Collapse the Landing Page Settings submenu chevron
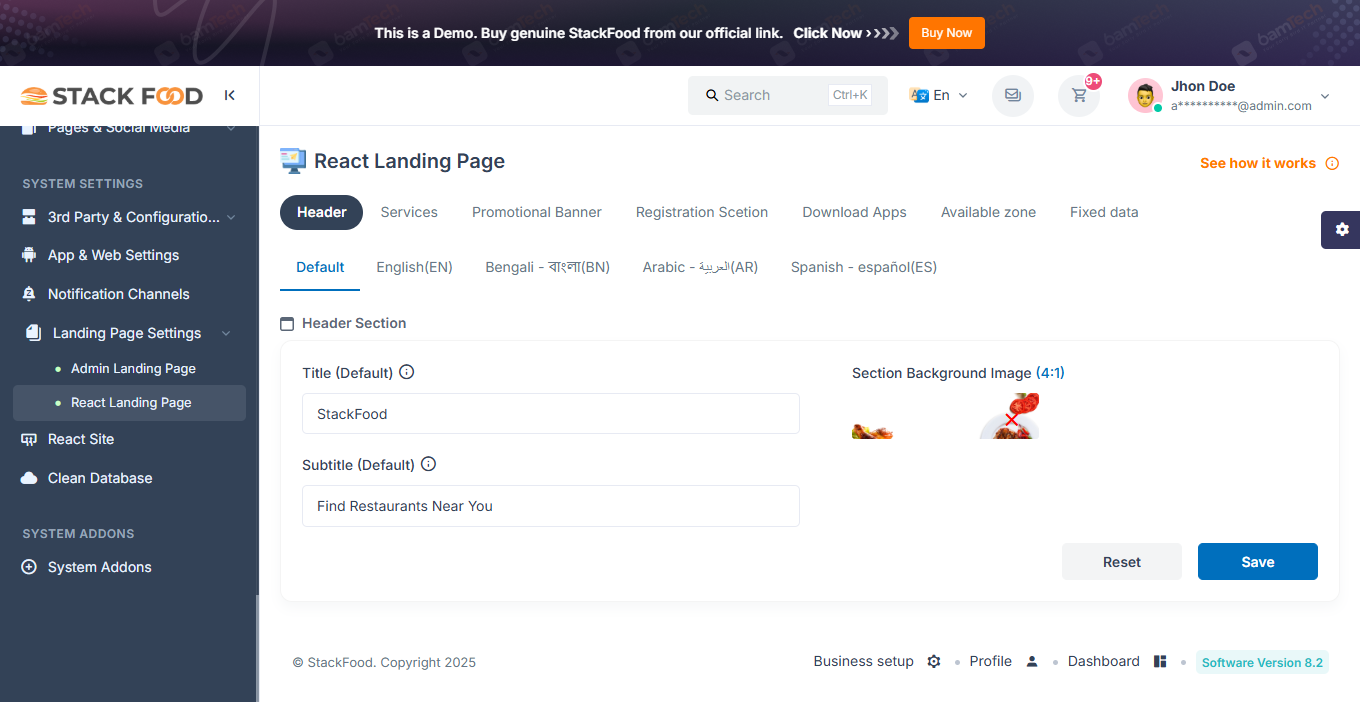Screen dimensions: 1360x702 (226, 333)
